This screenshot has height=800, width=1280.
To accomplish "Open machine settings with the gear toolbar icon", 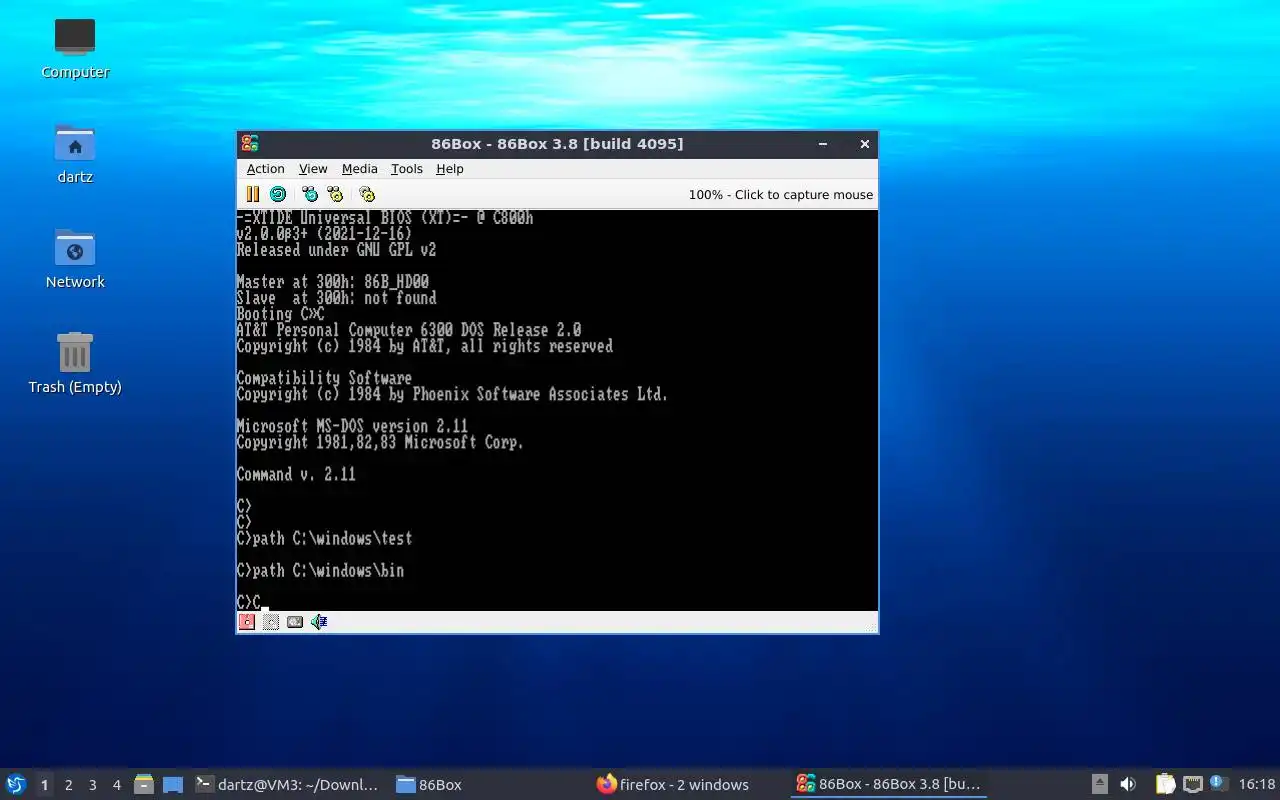I will pyautogui.click(x=367, y=194).
